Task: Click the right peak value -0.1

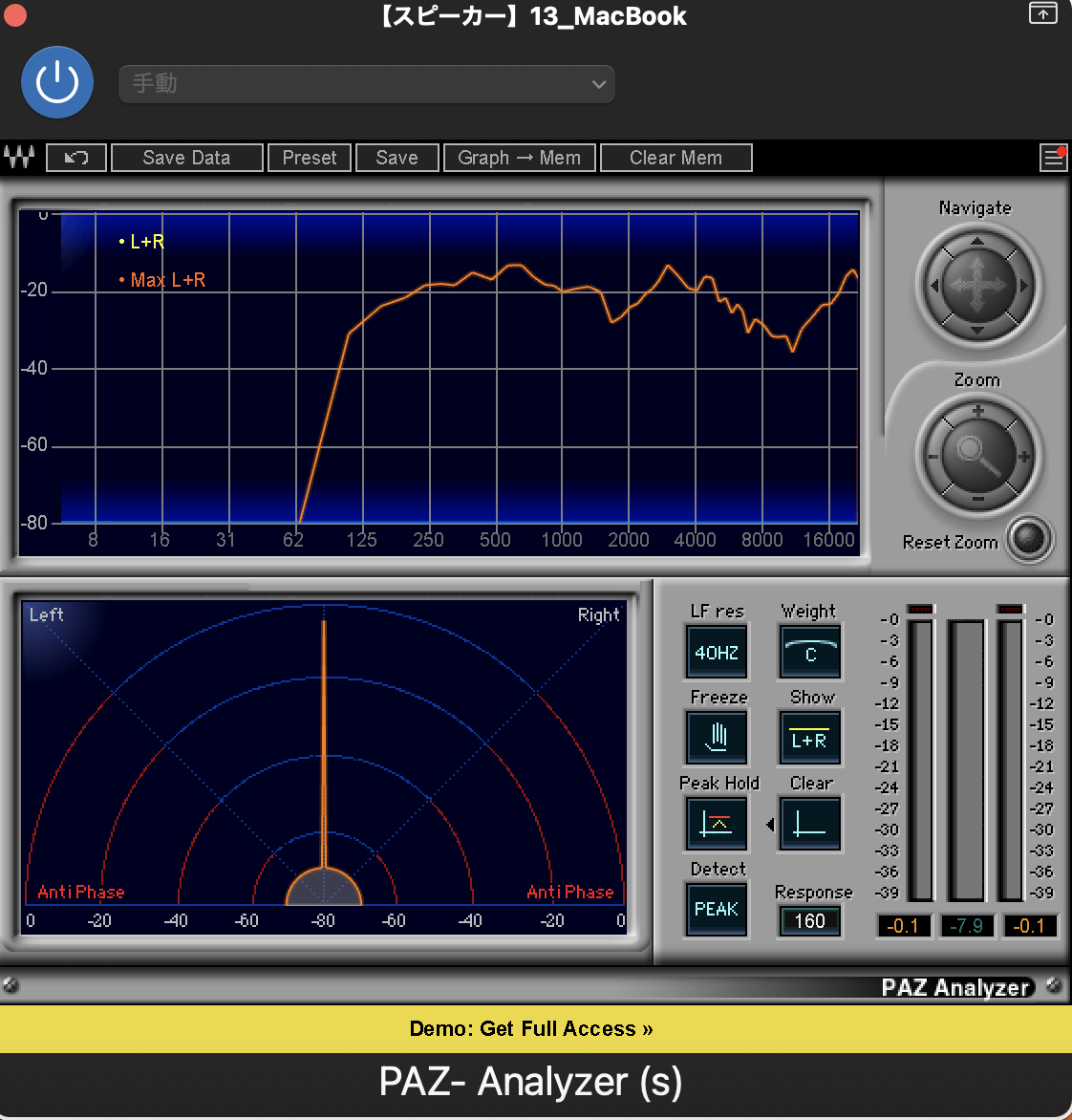Action: [1029, 926]
